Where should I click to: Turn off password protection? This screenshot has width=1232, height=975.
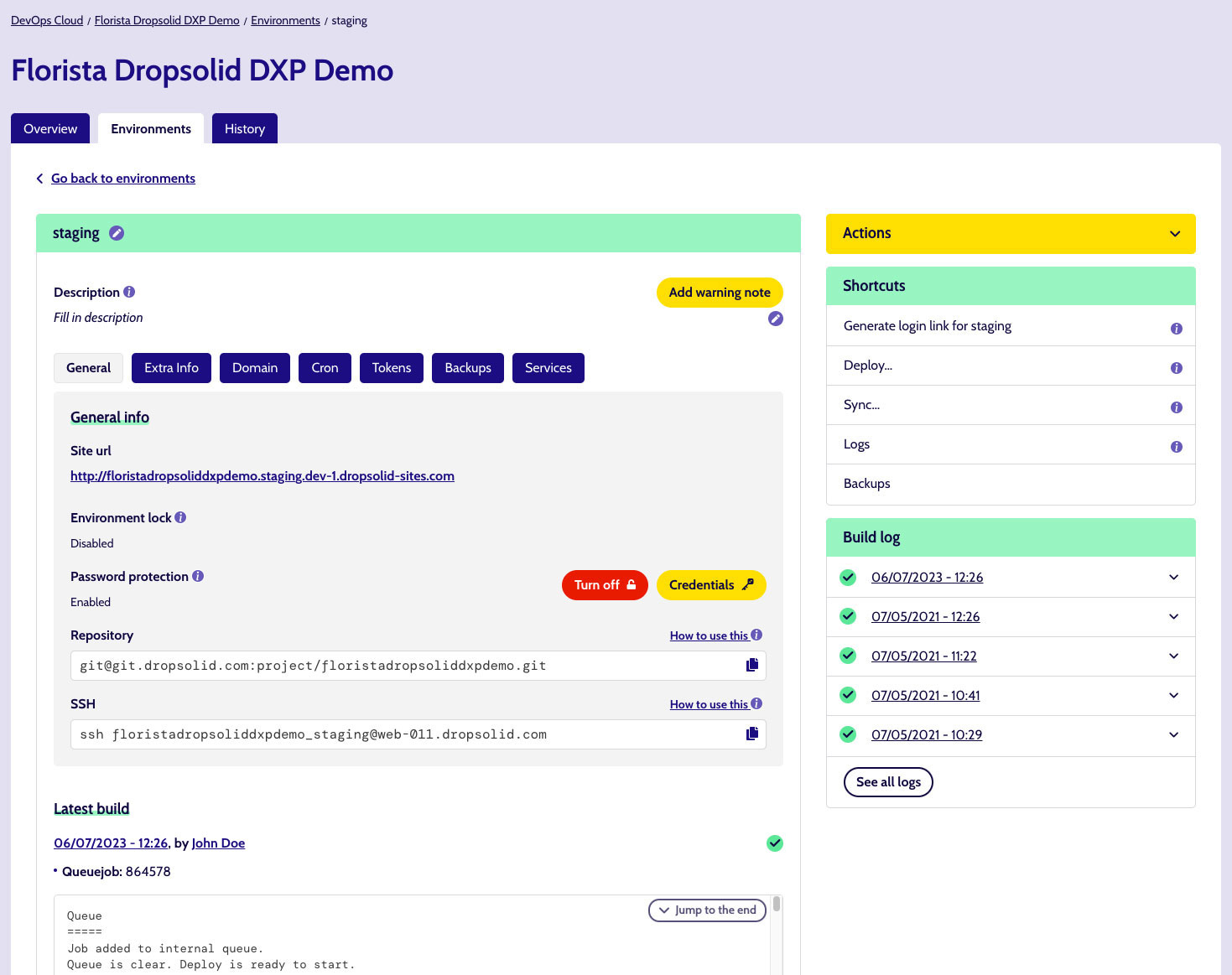click(605, 585)
